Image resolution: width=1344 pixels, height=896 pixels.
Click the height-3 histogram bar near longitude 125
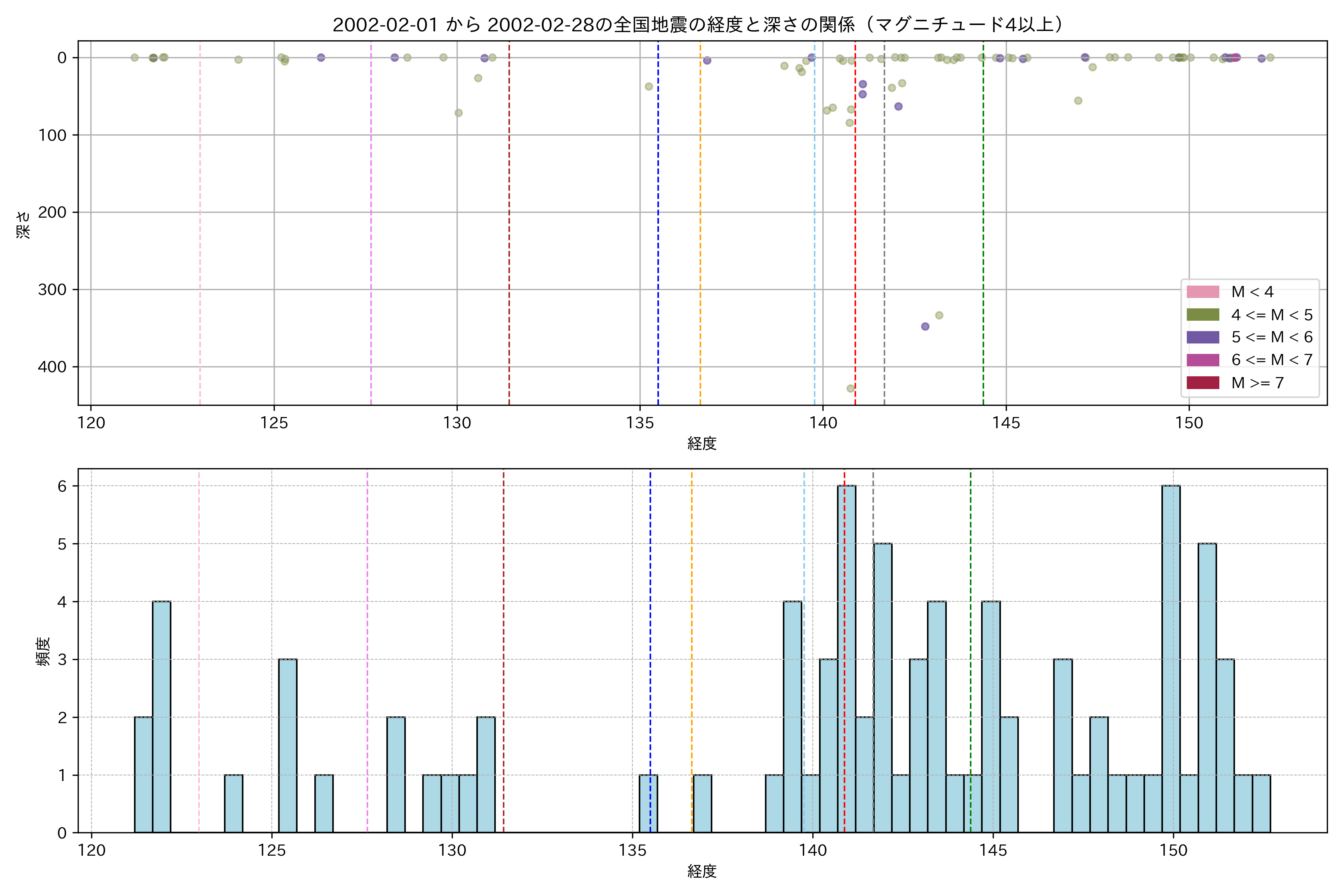coord(287,746)
